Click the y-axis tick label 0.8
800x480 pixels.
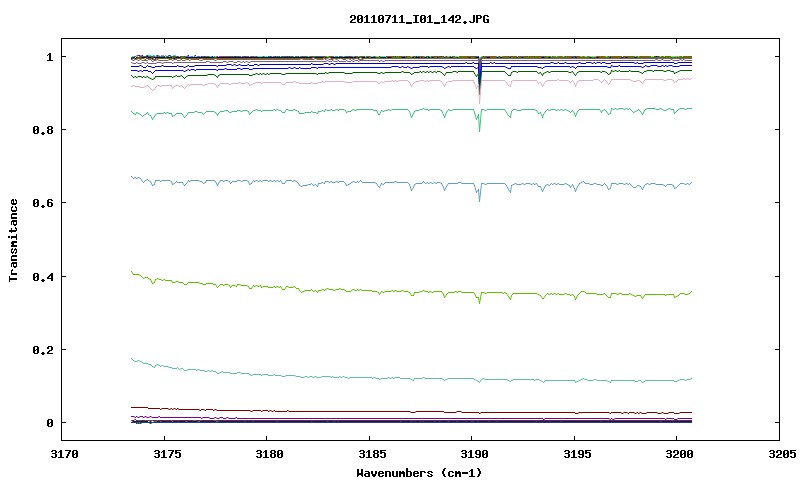click(x=43, y=130)
